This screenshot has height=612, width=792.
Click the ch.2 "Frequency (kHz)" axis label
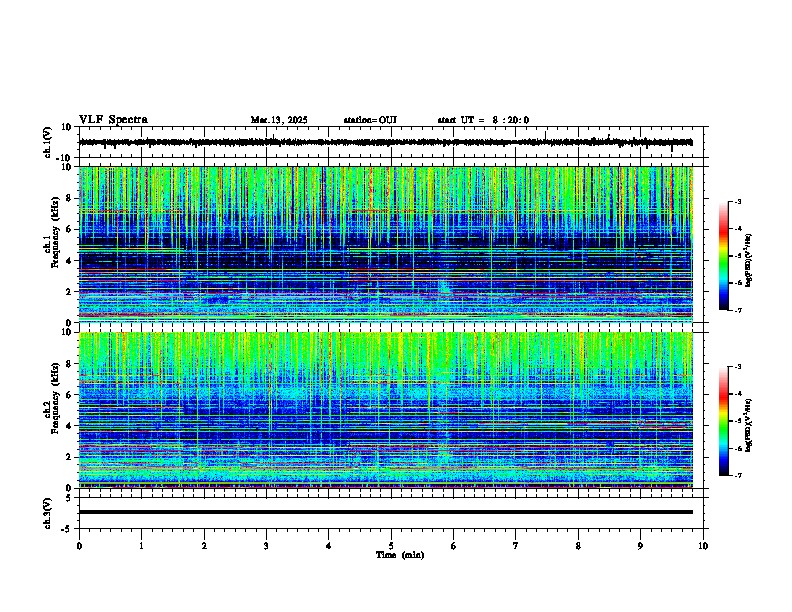(55, 398)
